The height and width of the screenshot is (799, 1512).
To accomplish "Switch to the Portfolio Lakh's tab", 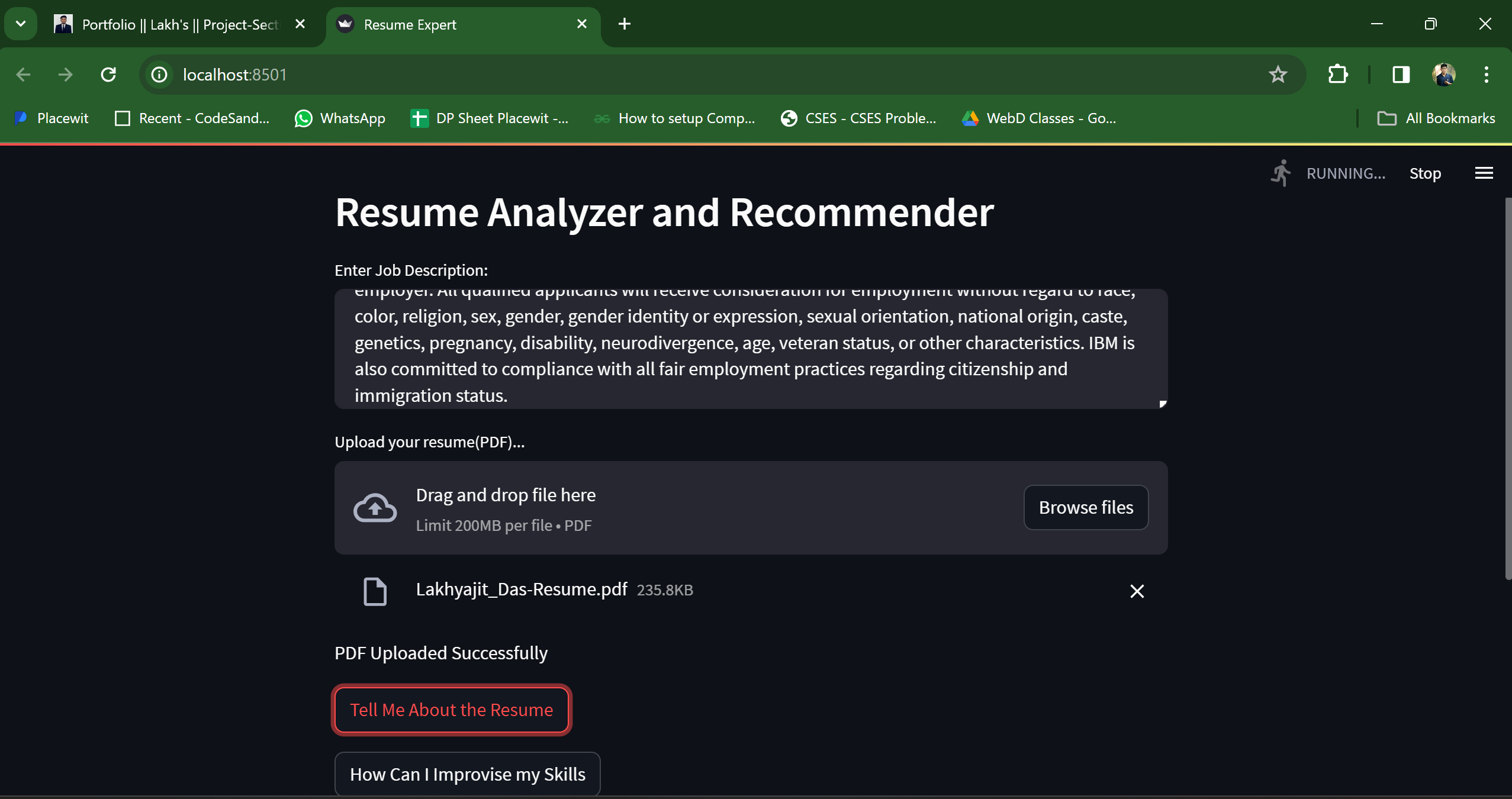I will tap(178, 24).
